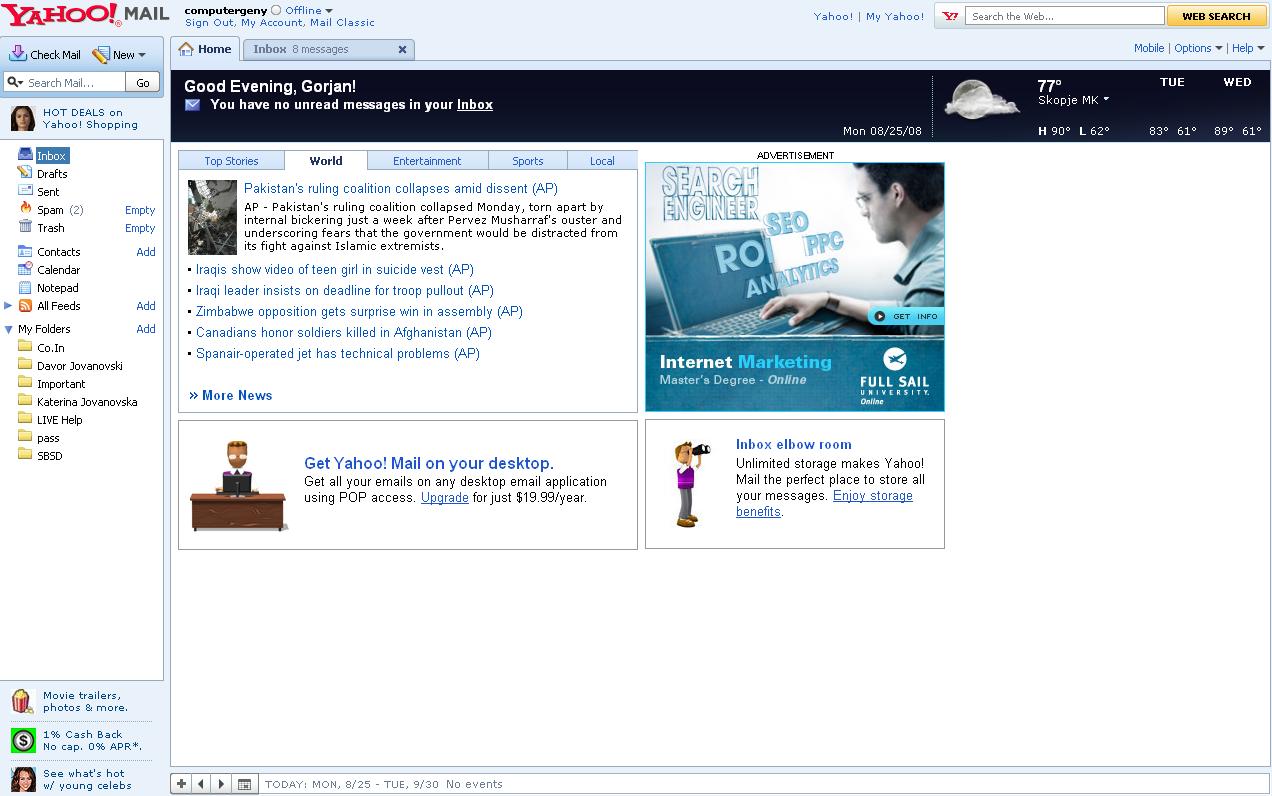Viewport: 1272px width, 796px height.
Task: Add a new contact
Action: tap(146, 252)
